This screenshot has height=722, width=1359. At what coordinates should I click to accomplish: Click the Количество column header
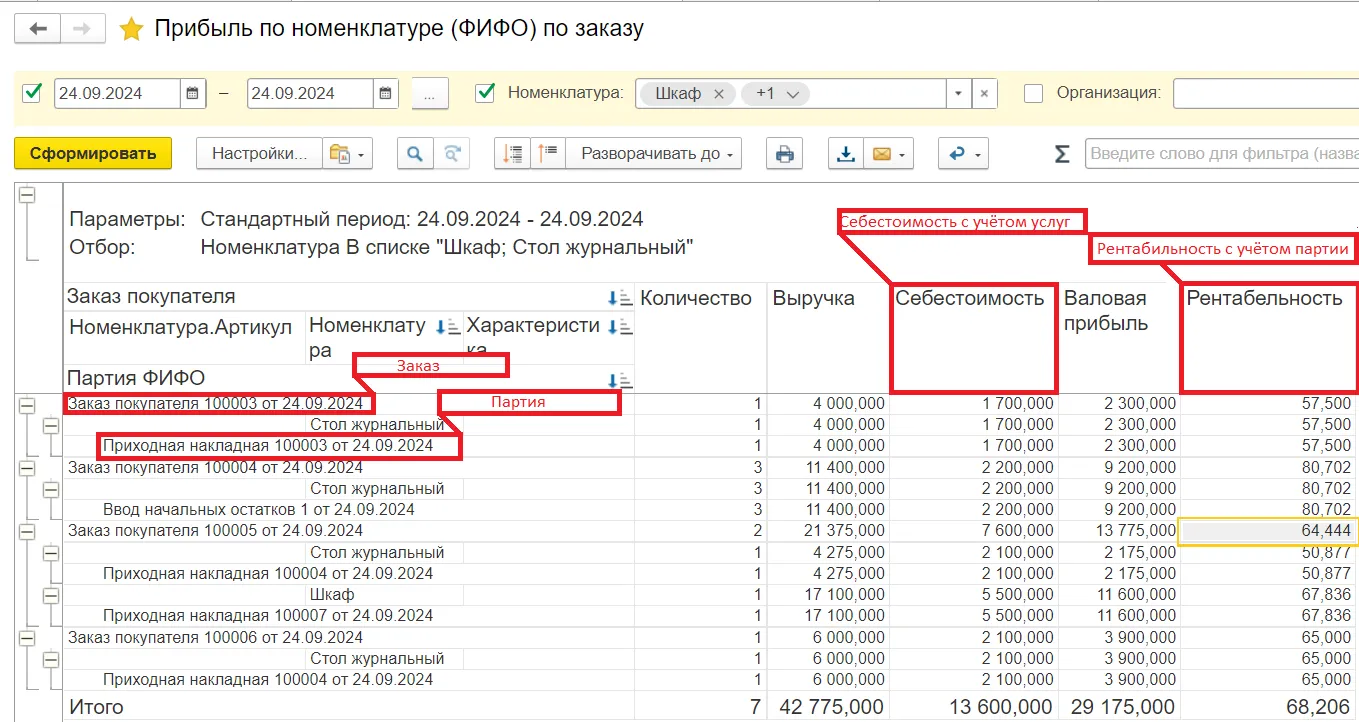[696, 298]
